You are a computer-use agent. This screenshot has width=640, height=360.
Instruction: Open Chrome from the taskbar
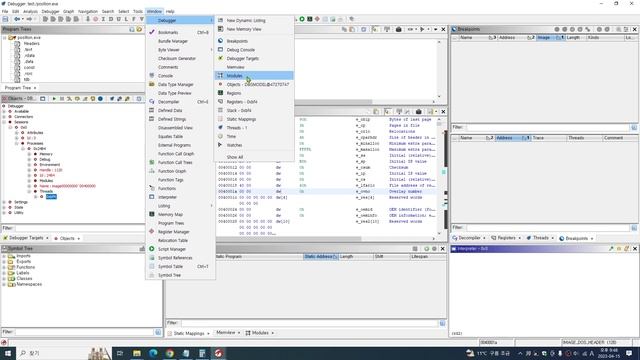(170, 353)
